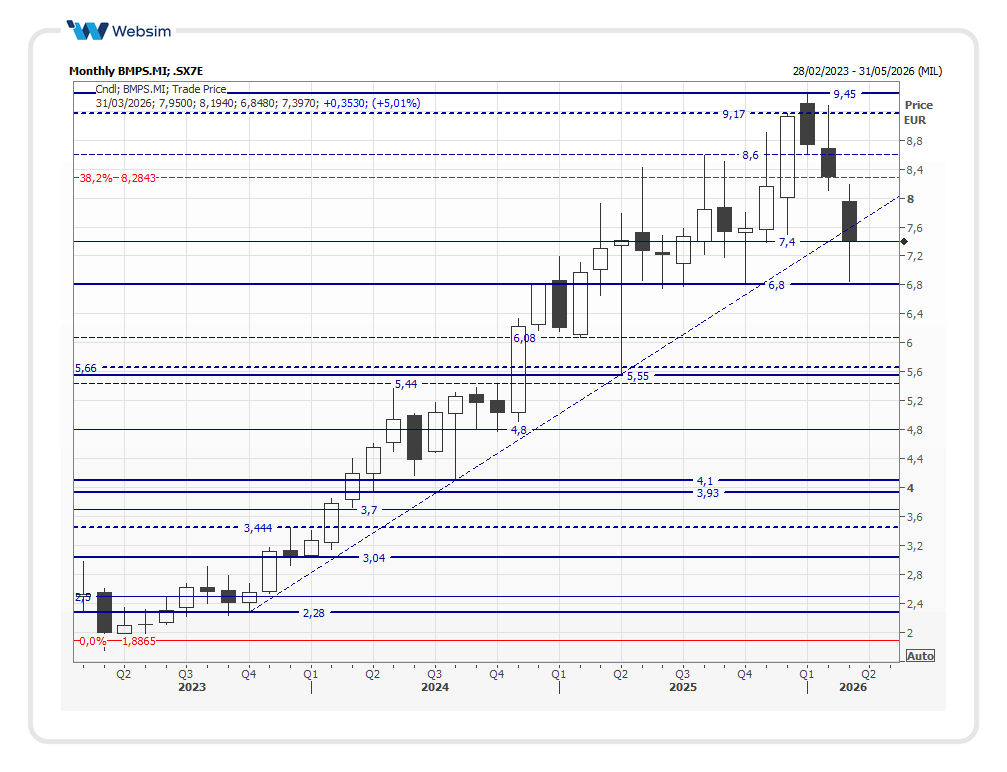Select the 2,28 support line label

click(313, 612)
